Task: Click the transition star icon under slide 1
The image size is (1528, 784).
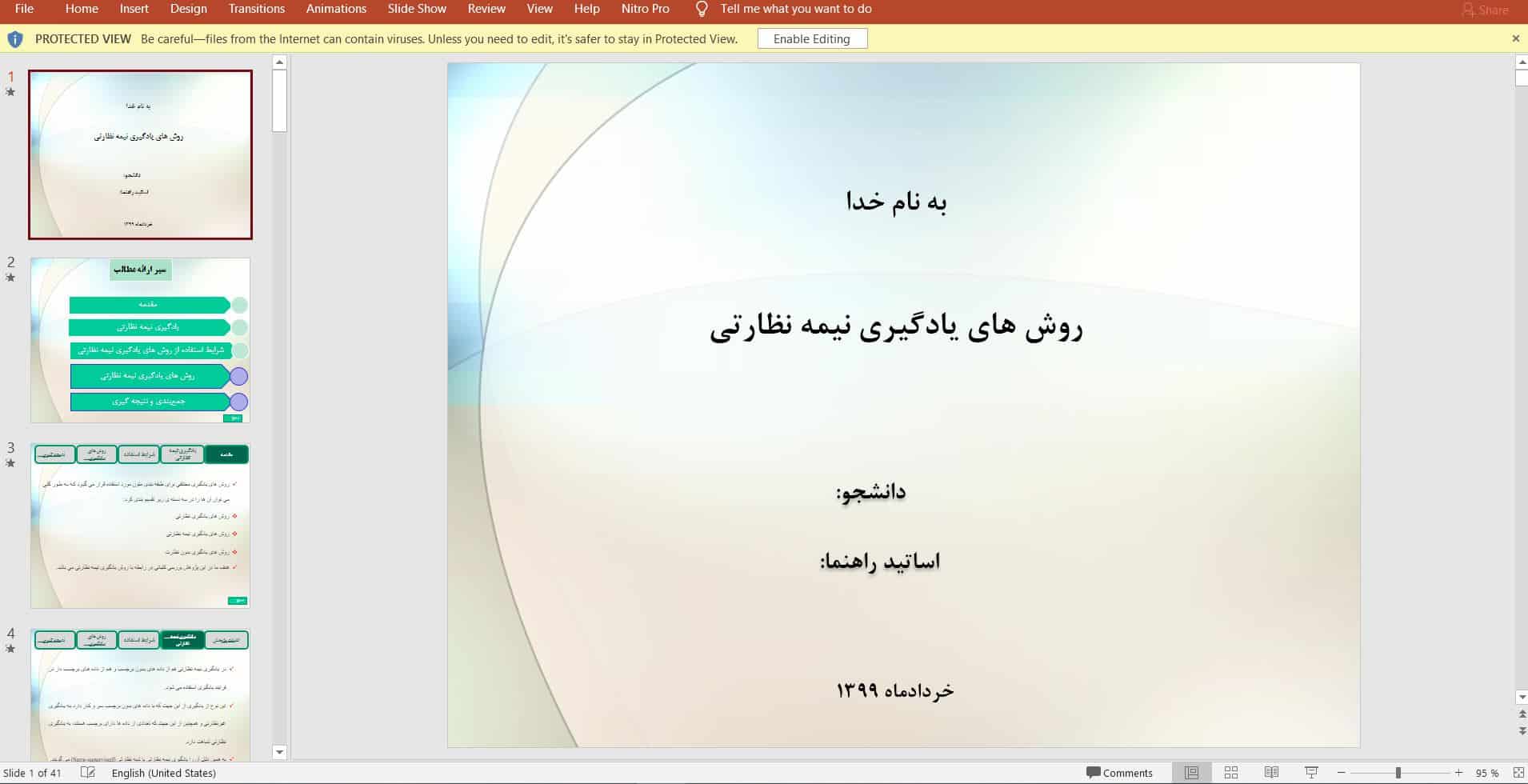Action: tap(10, 92)
